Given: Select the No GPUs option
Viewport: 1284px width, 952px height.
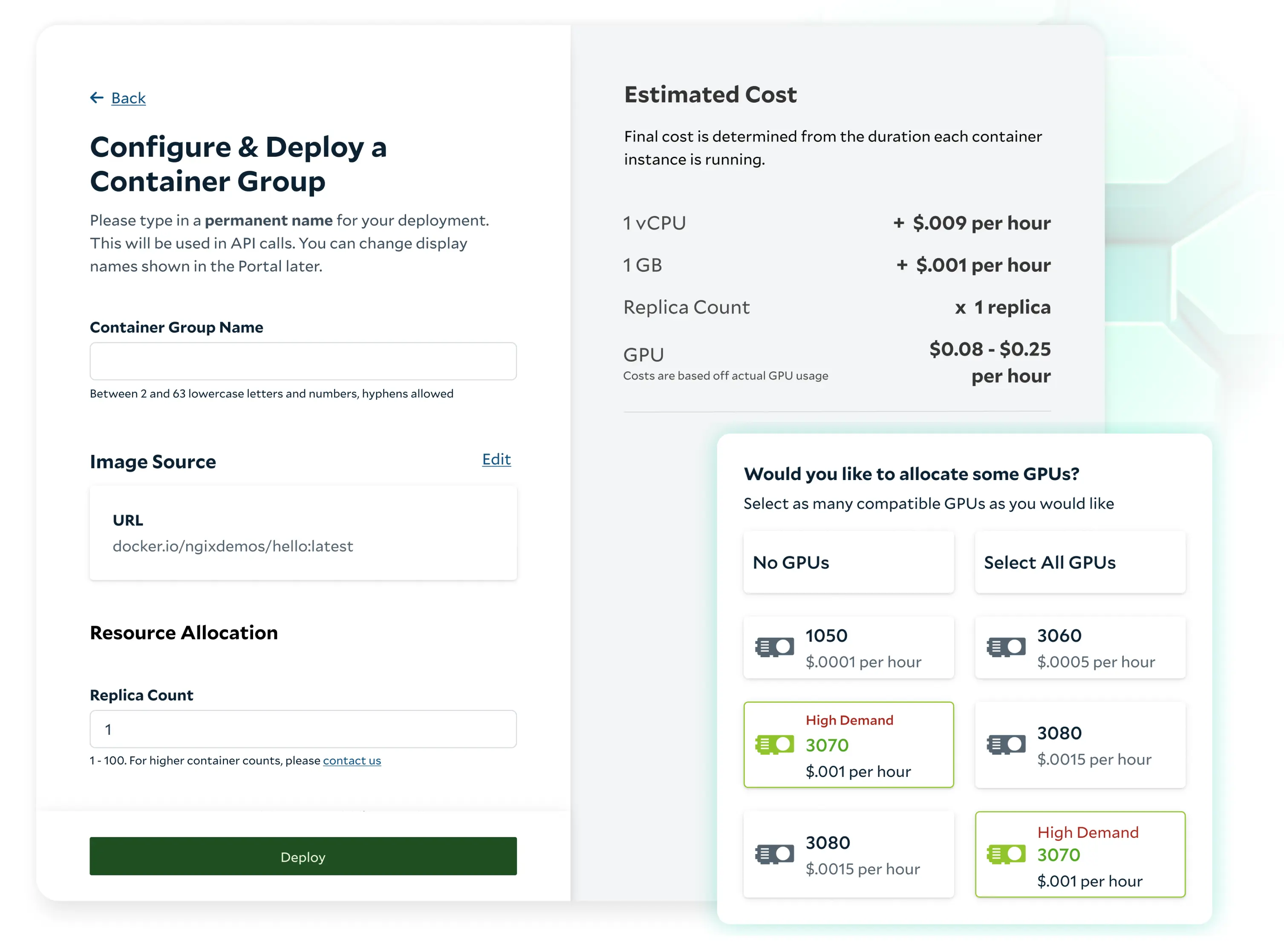Looking at the screenshot, I should pos(848,562).
